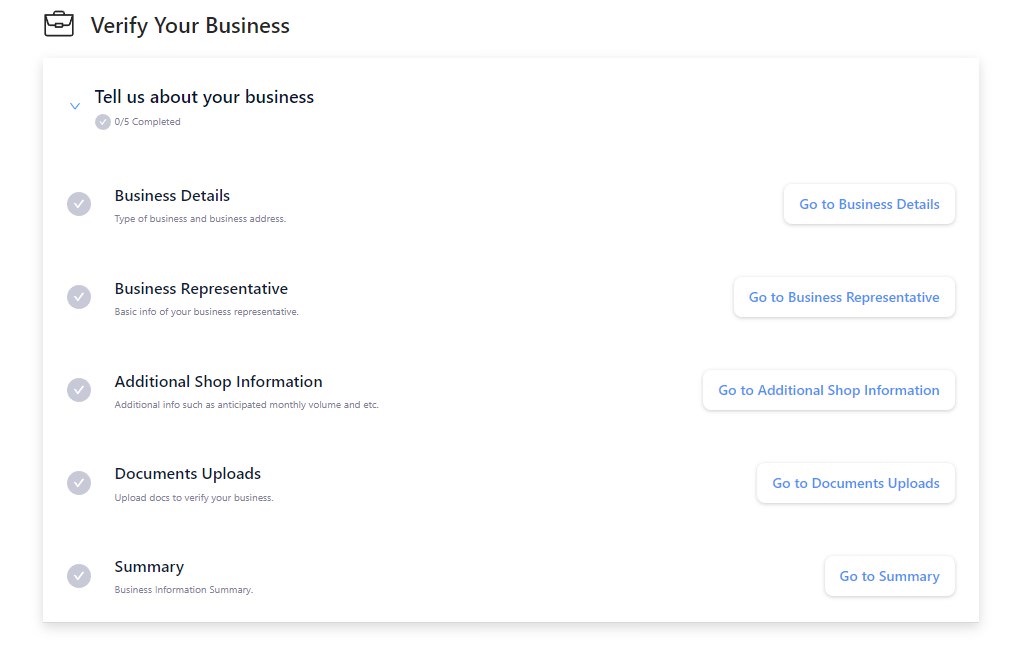The image size is (1009, 647).
Task: Select the Business Representative row title
Action: [201, 288]
